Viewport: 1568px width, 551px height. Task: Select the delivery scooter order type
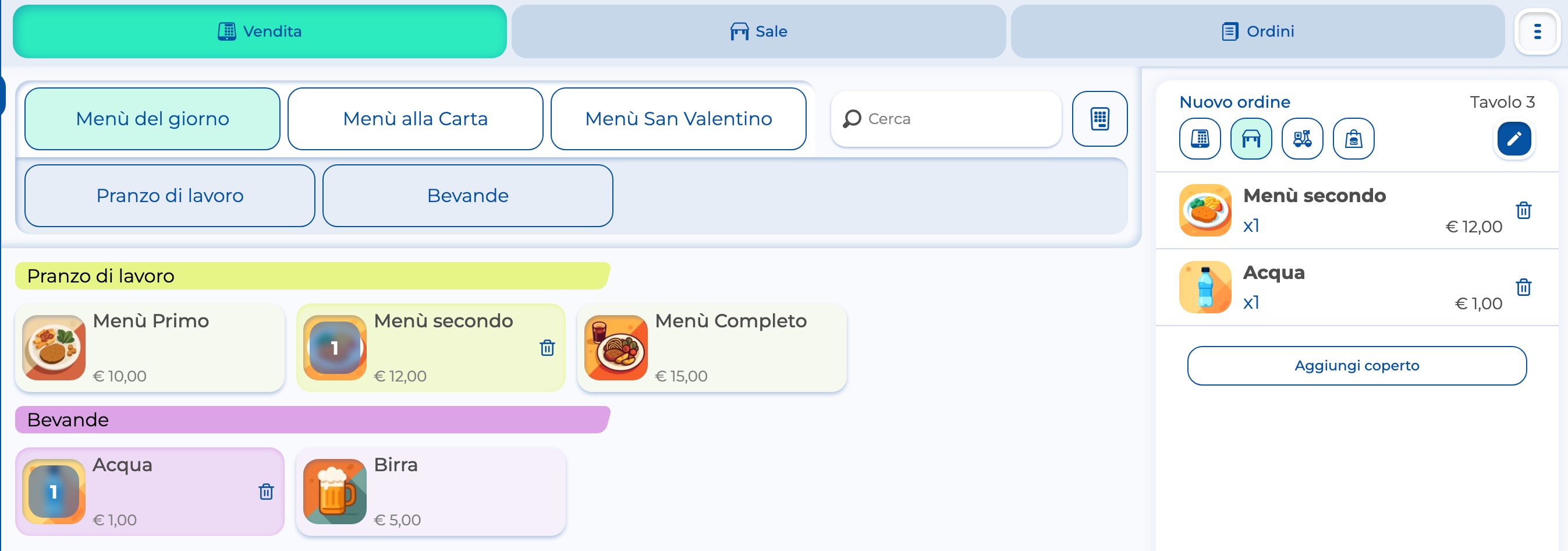[x=1301, y=139]
